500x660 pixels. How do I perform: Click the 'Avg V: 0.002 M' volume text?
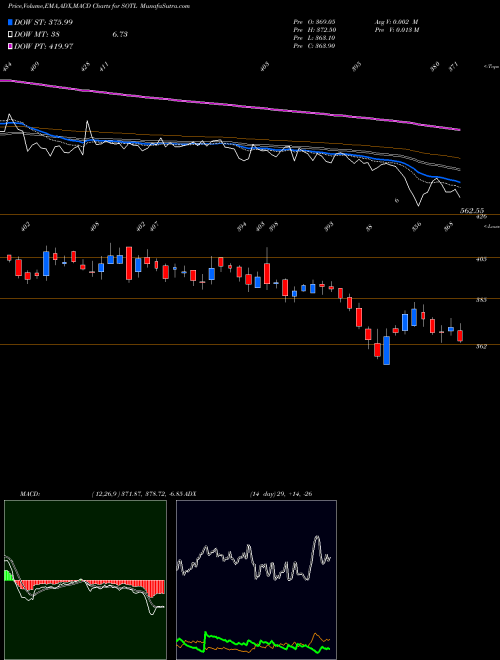396,21
